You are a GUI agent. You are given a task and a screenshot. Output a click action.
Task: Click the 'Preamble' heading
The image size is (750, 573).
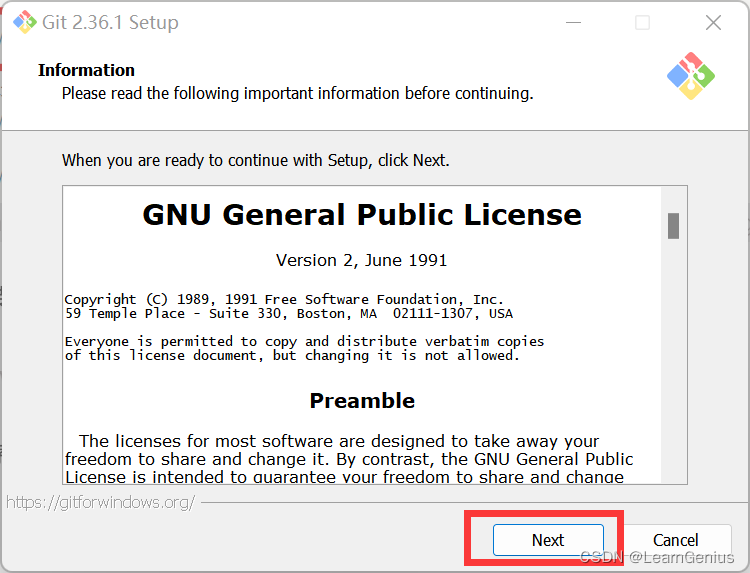pyautogui.click(x=362, y=400)
